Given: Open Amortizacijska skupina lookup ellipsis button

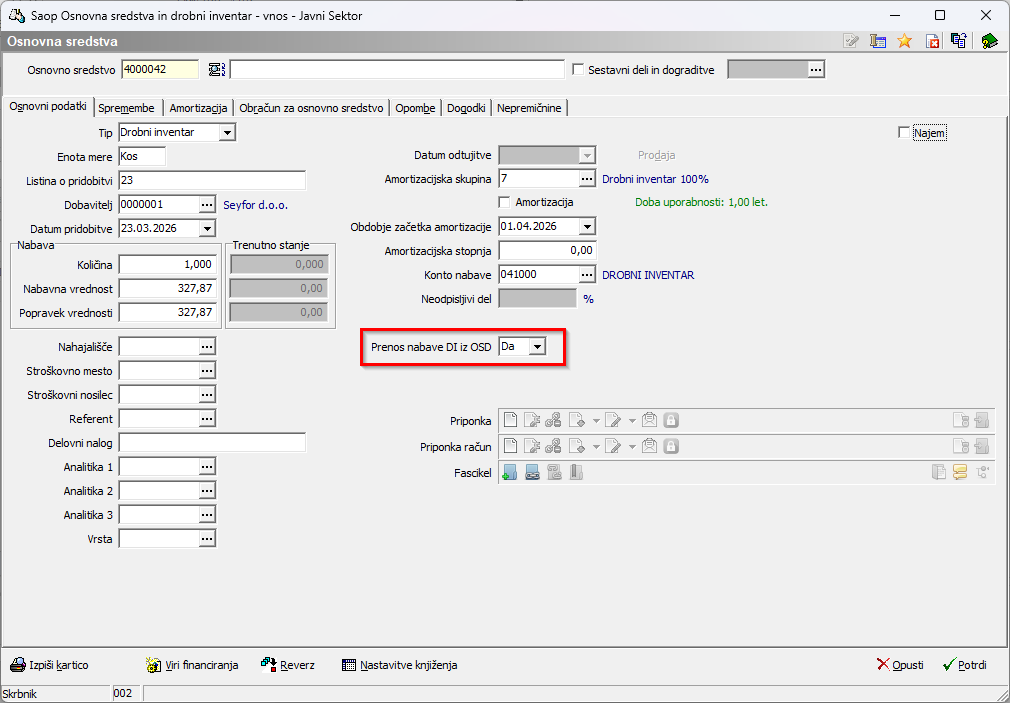Looking at the screenshot, I should coord(587,179).
